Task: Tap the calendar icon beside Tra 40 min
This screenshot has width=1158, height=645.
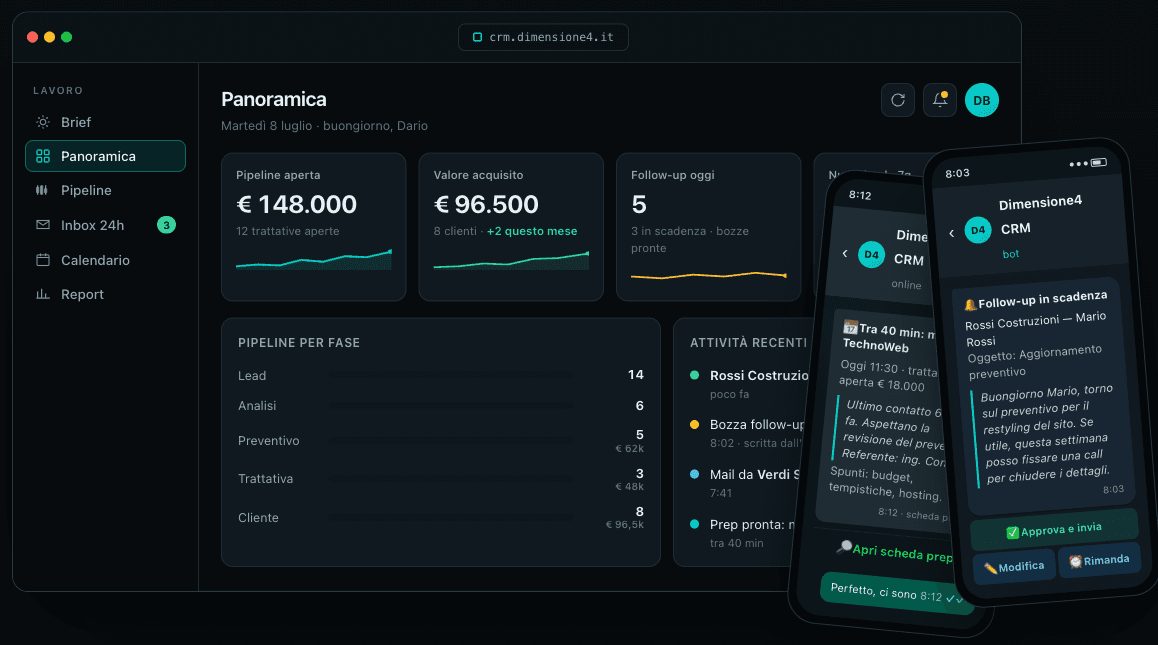Action: click(850, 327)
